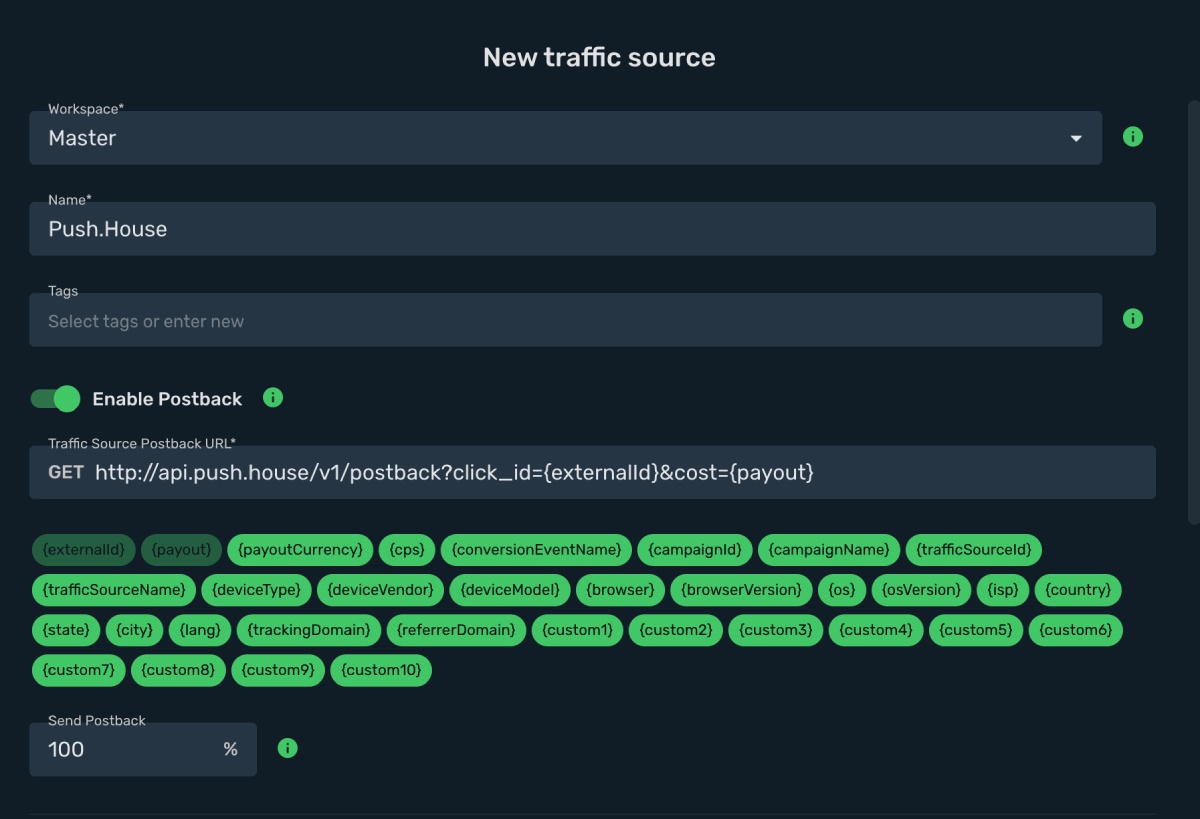This screenshot has width=1200, height=819.
Task: Insert the {custom7} token
Action: pos(79,670)
